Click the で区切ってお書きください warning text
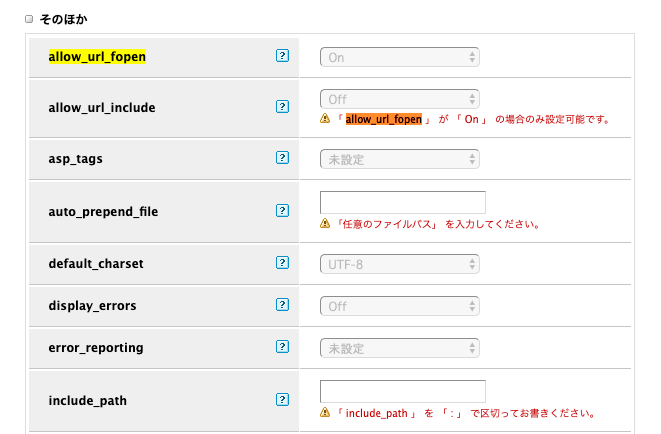 pos(533,413)
